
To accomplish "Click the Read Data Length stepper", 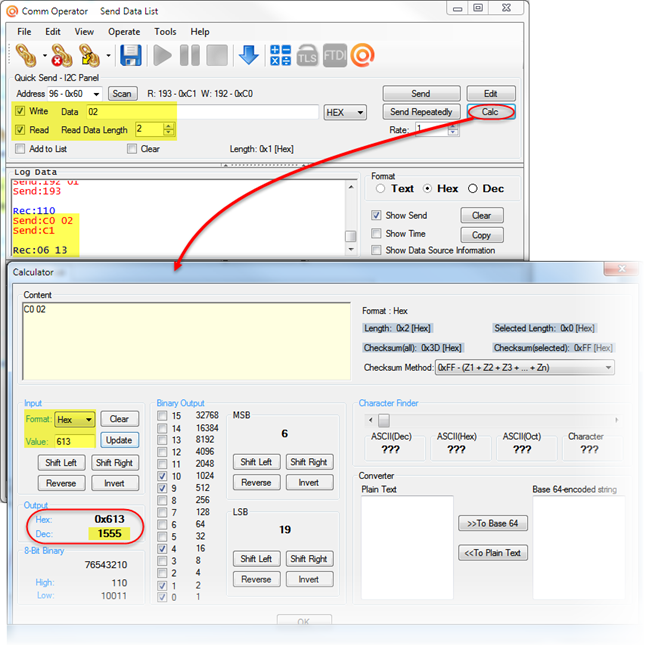I will 169,129.
